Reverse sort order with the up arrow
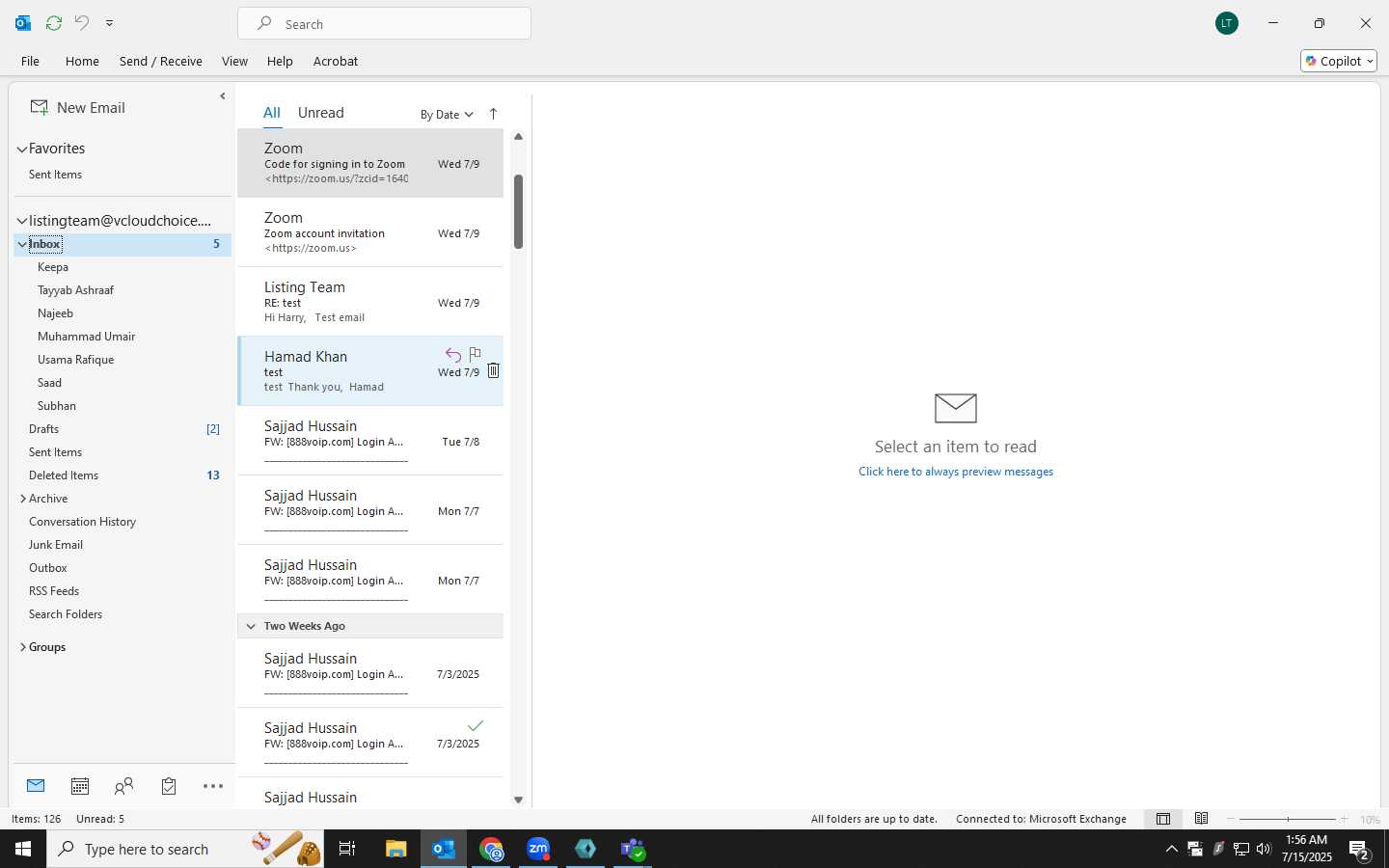Screen dimensions: 1389x868 tap(493, 114)
